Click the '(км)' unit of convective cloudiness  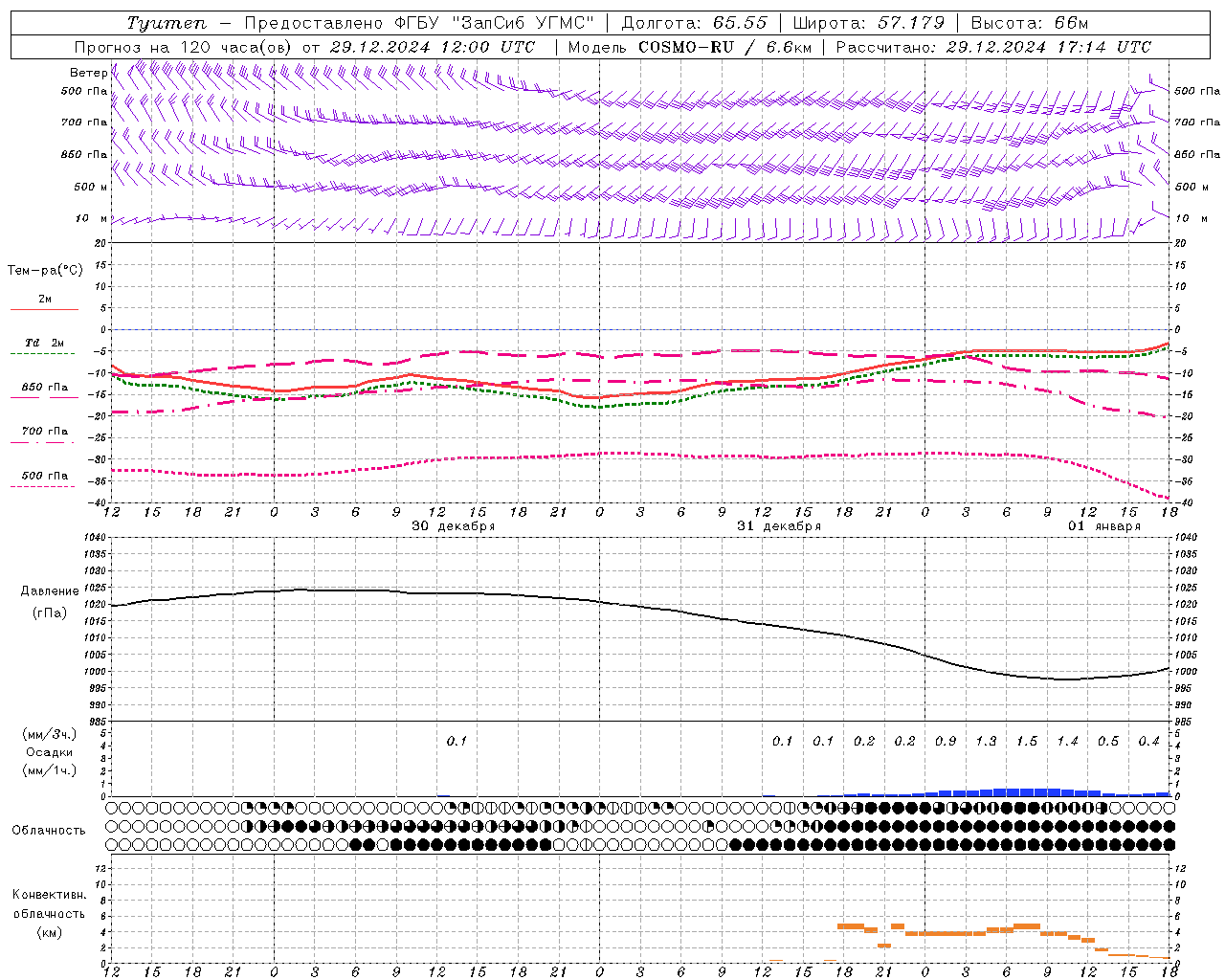tap(50, 932)
